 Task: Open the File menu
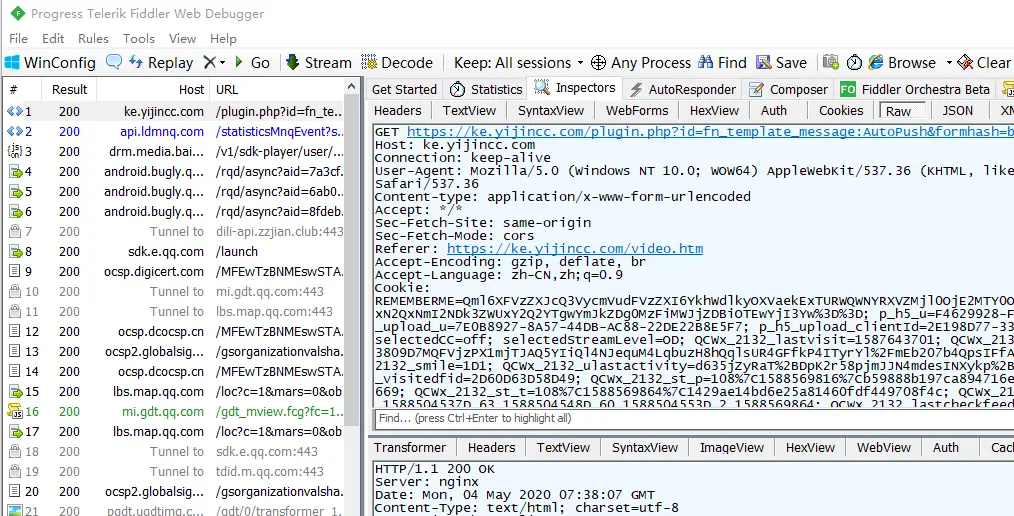[19, 39]
